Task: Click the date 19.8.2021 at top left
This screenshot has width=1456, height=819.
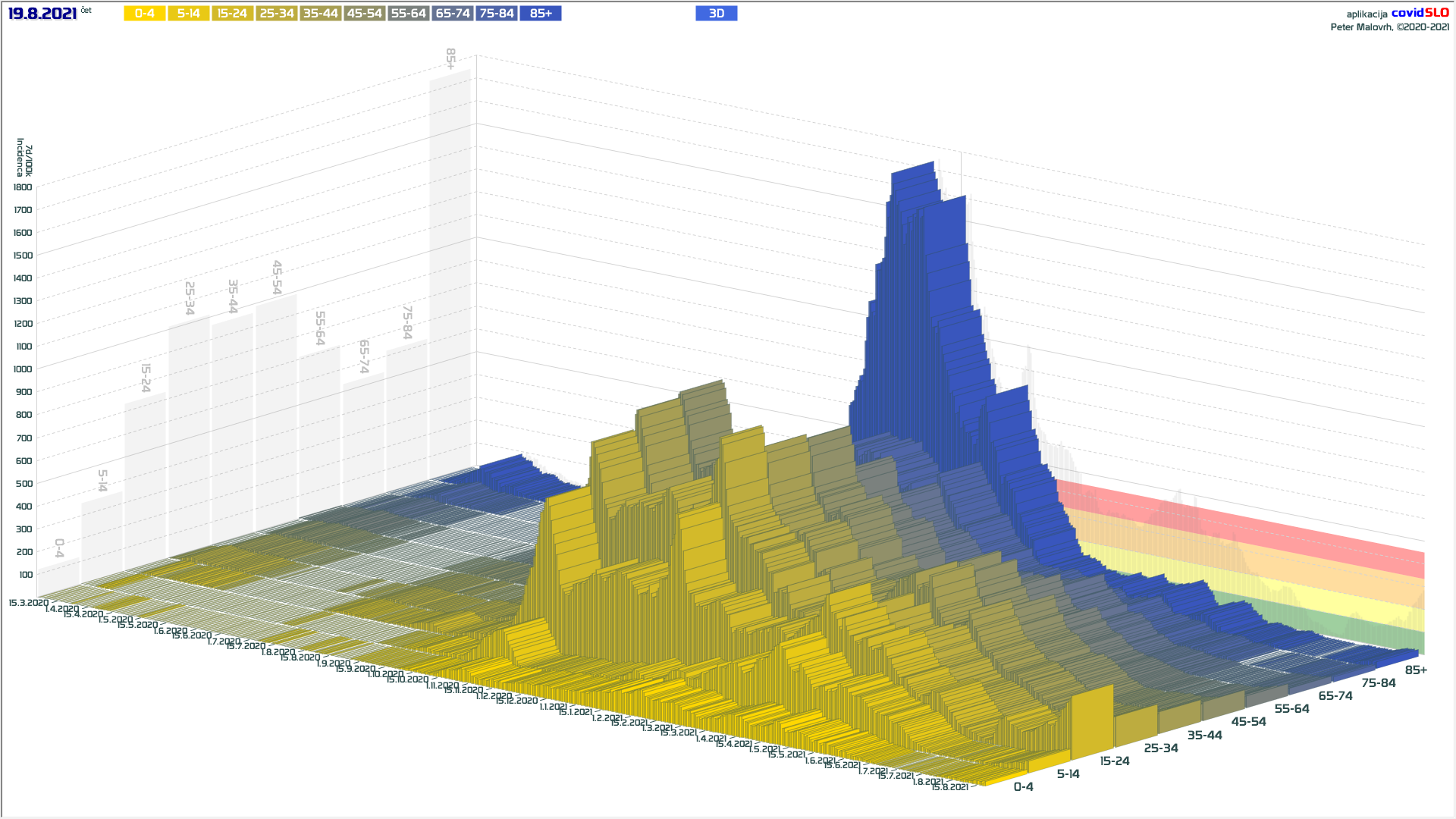Action: [x=42, y=14]
